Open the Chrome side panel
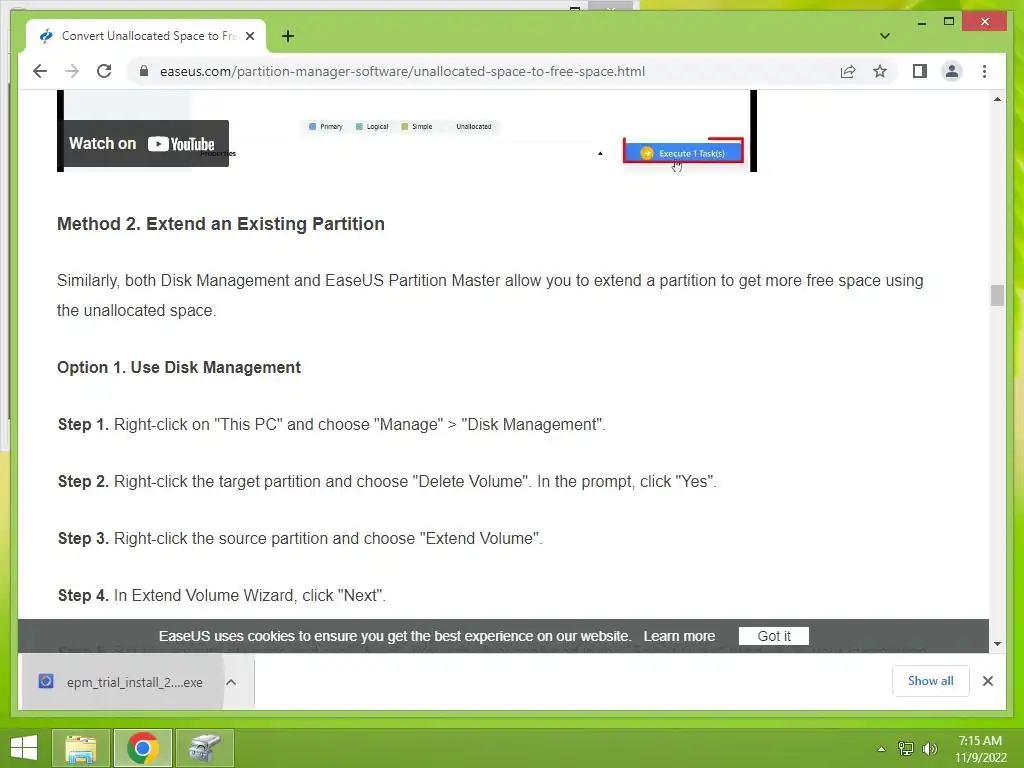Image resolution: width=1024 pixels, height=768 pixels. tap(920, 71)
